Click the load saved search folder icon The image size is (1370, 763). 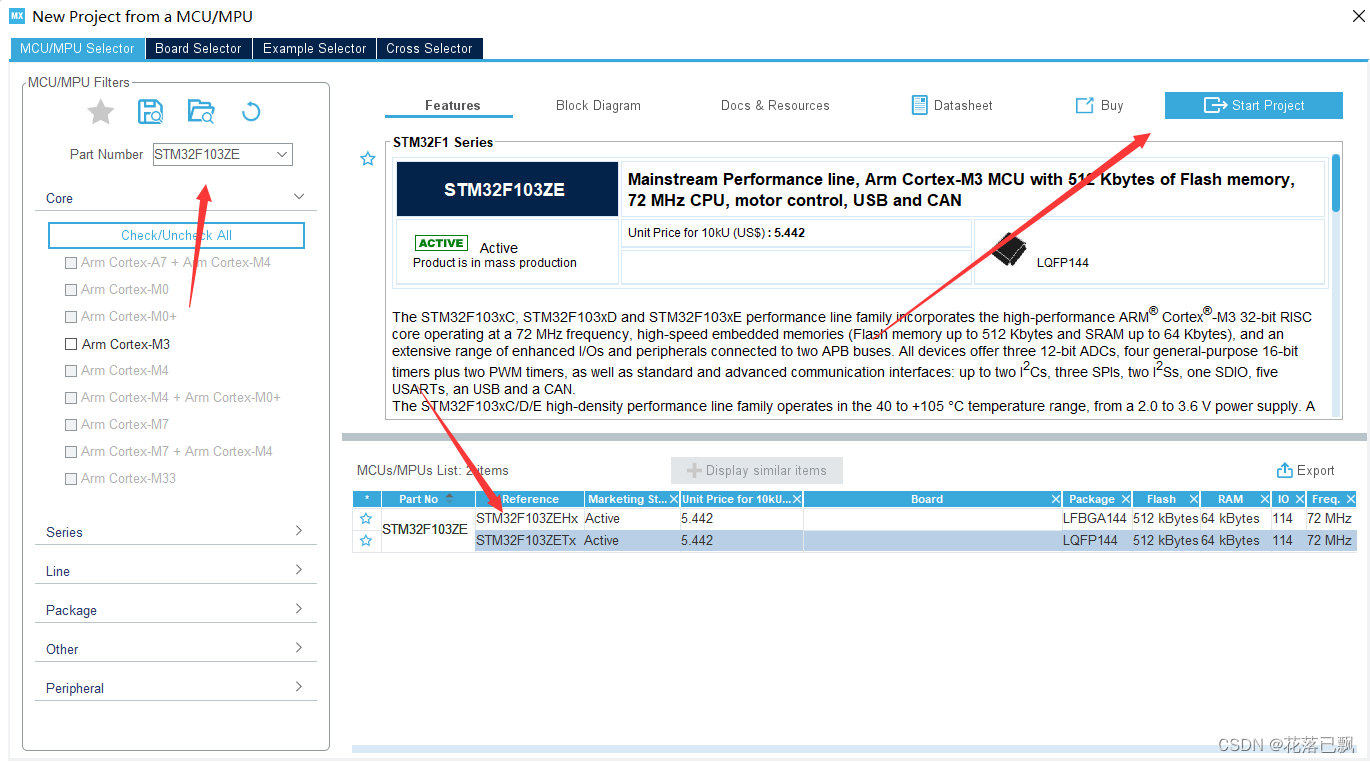point(201,112)
